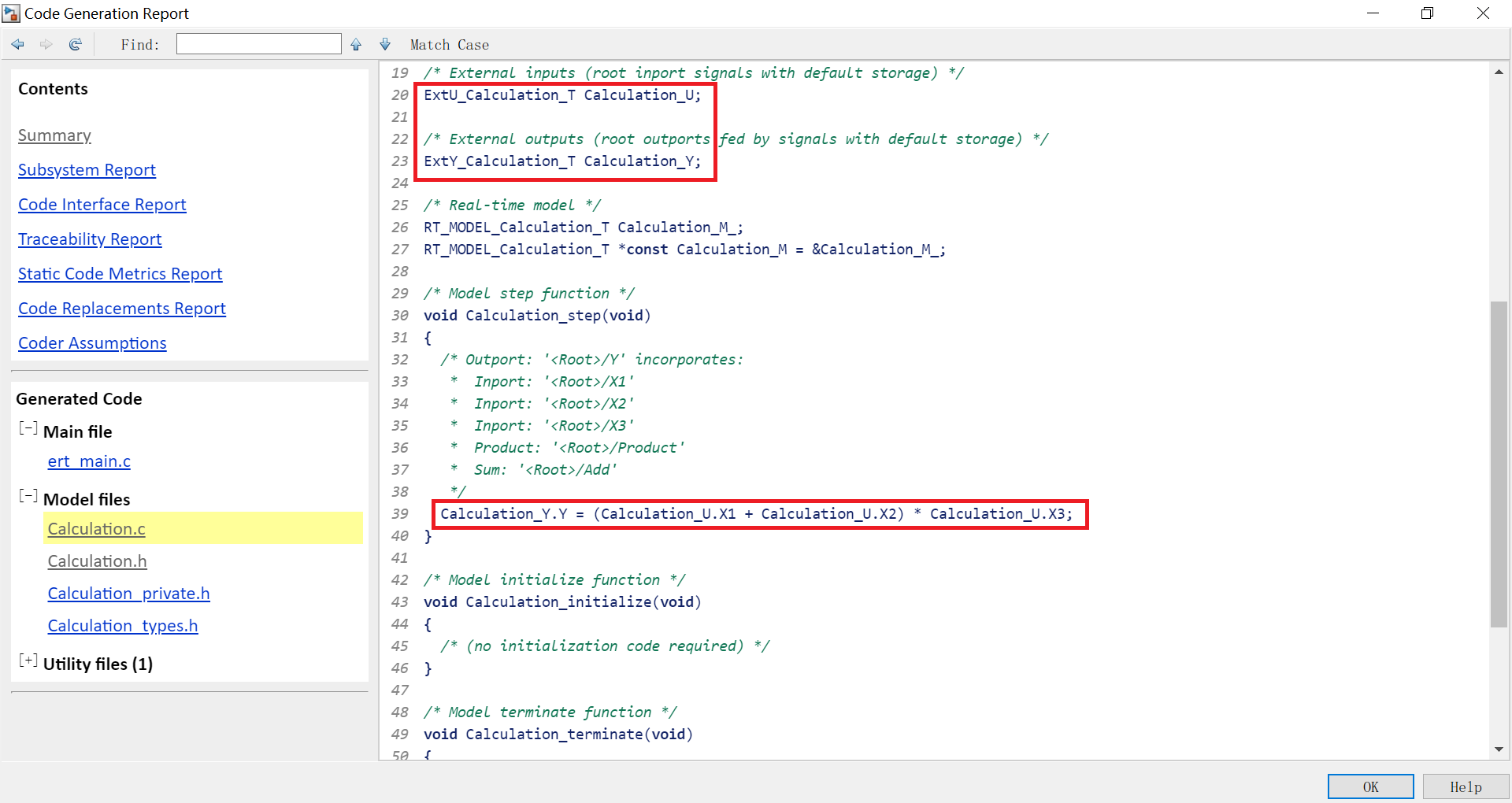Click 'void Calculation_terminate(void)' line

pyautogui.click(x=558, y=735)
